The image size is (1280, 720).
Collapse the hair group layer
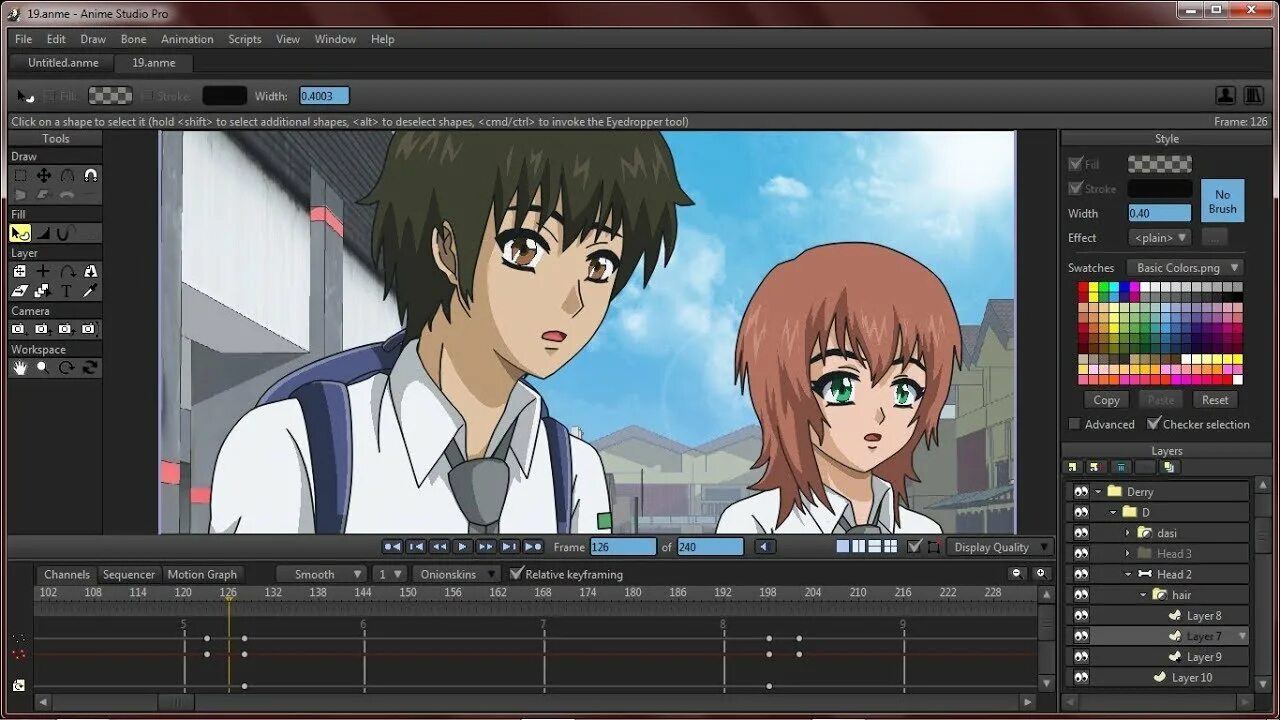tap(1143, 595)
